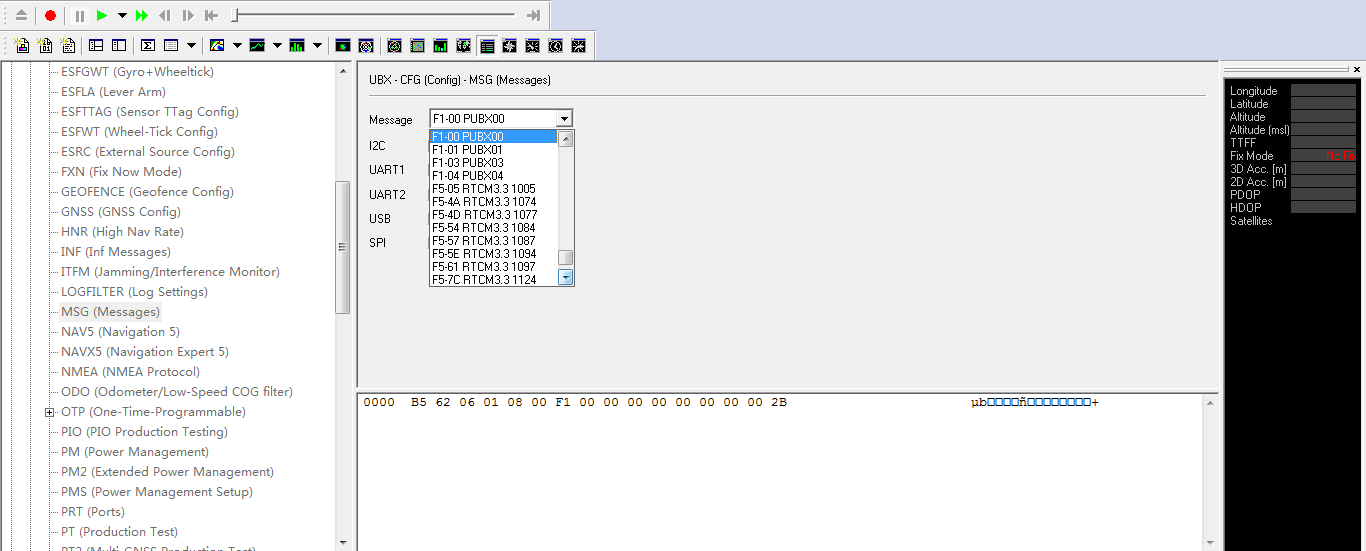Jump to the beginning of log
Image resolution: width=1366 pixels, height=551 pixels.
tap(211, 16)
